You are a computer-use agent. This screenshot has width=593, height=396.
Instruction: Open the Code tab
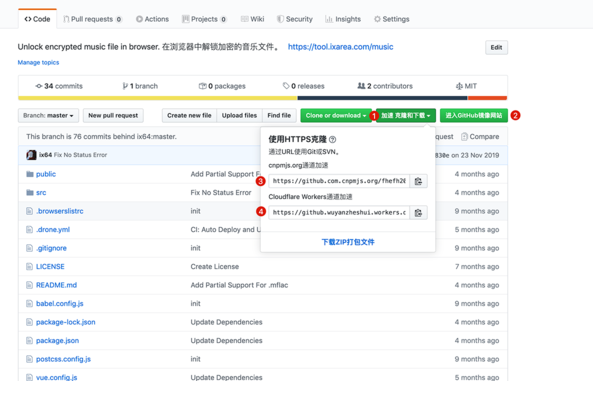[x=37, y=19]
